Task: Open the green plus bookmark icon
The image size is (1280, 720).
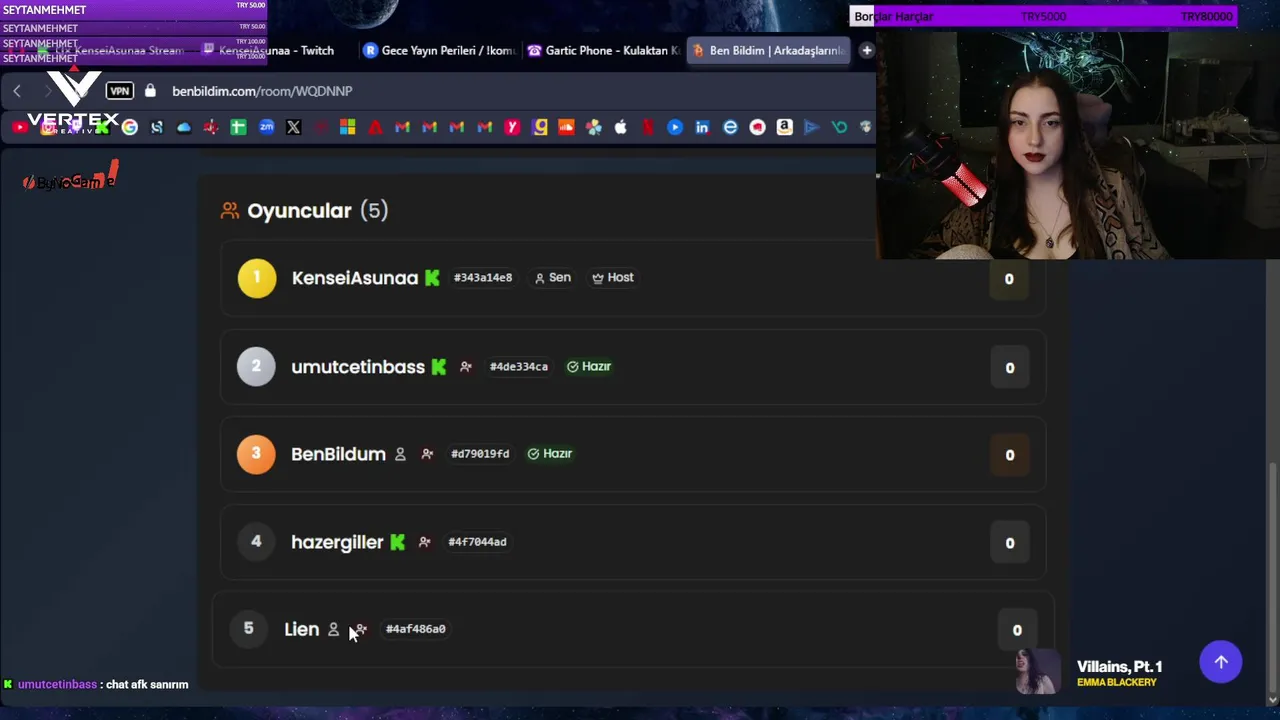Action: point(238,127)
